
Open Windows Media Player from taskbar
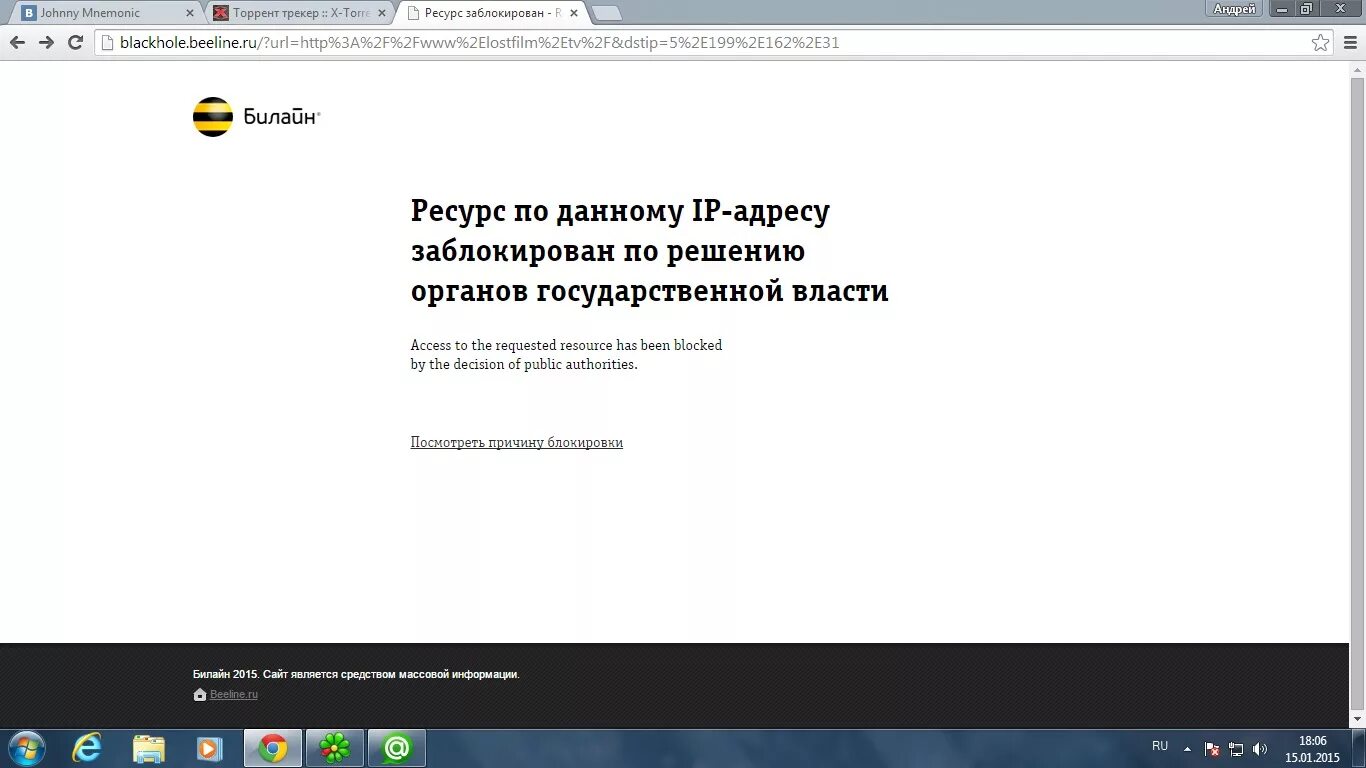point(210,748)
